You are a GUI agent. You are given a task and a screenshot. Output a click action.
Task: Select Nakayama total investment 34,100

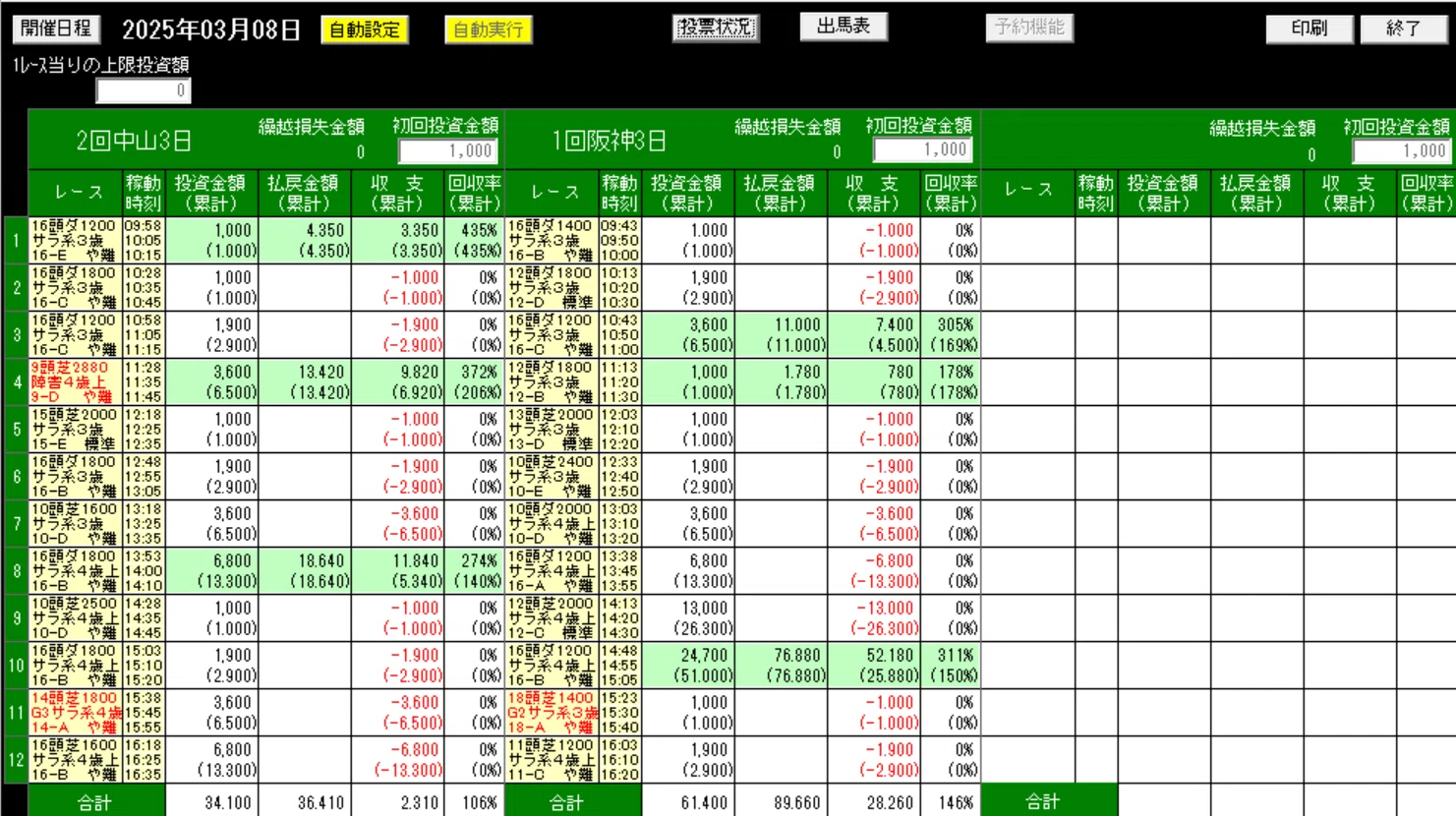[228, 802]
